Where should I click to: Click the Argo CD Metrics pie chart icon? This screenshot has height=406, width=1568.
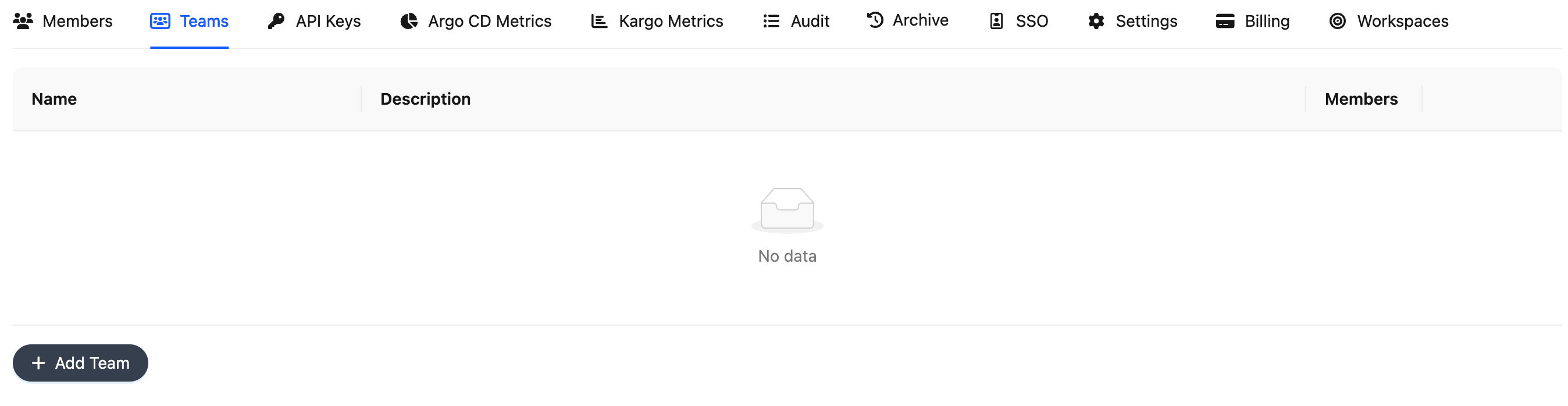[409, 22]
